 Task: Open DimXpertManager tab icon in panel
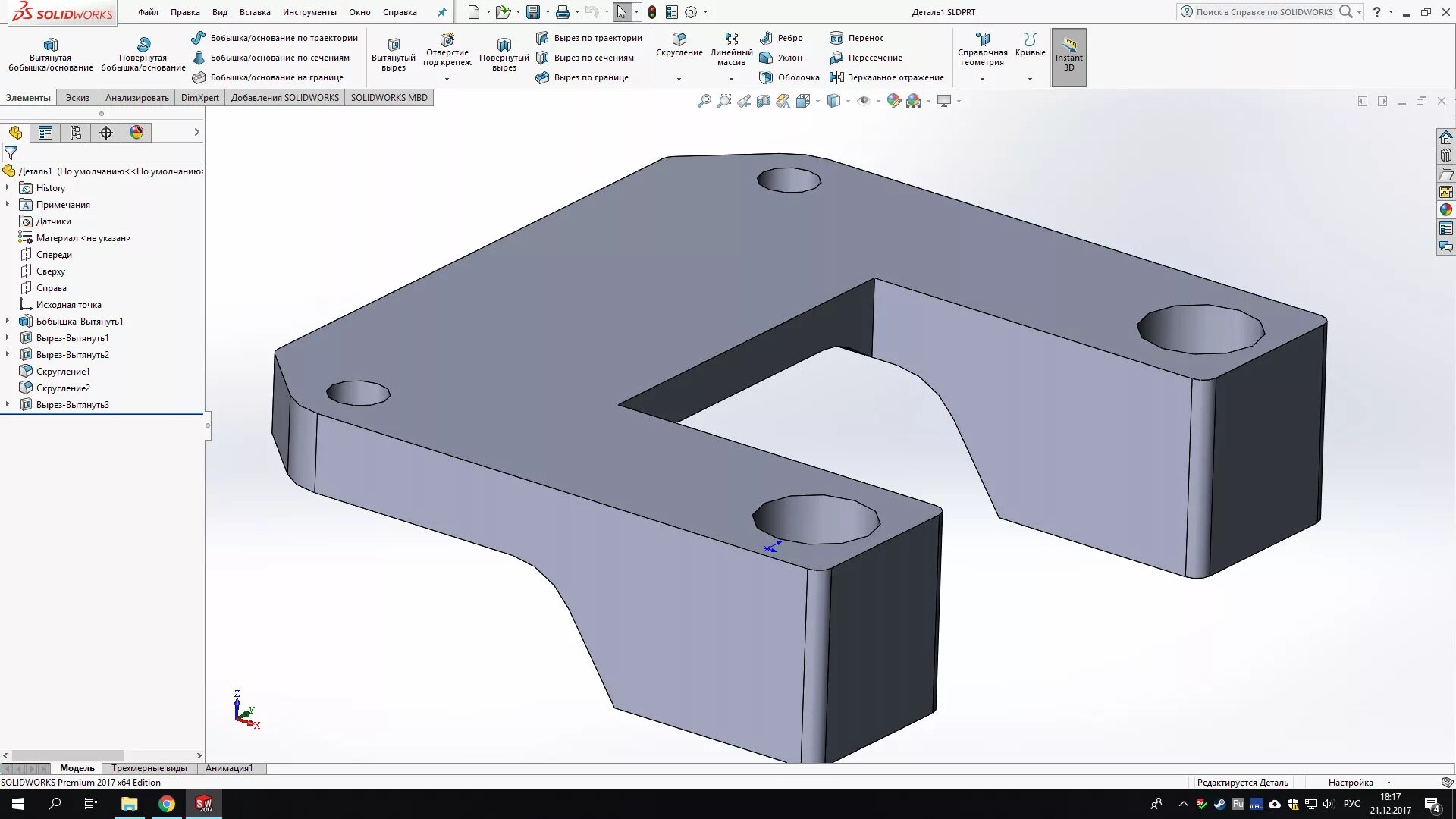[x=106, y=133]
